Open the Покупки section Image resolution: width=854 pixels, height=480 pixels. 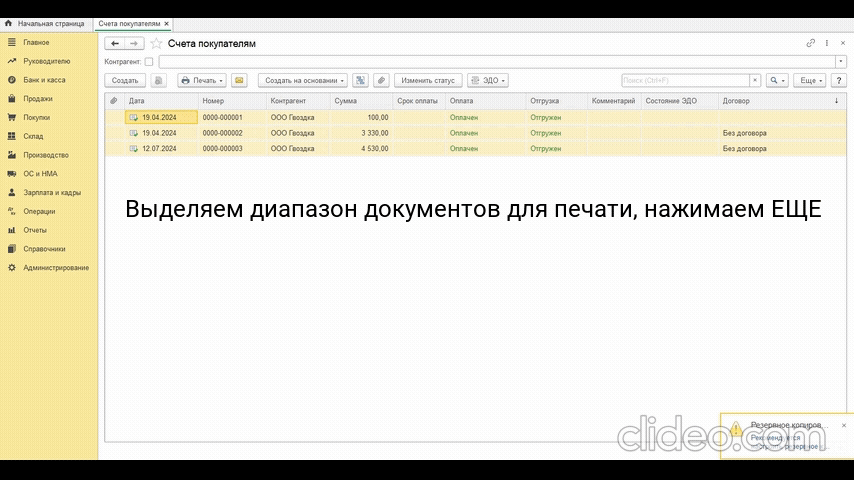(36, 117)
